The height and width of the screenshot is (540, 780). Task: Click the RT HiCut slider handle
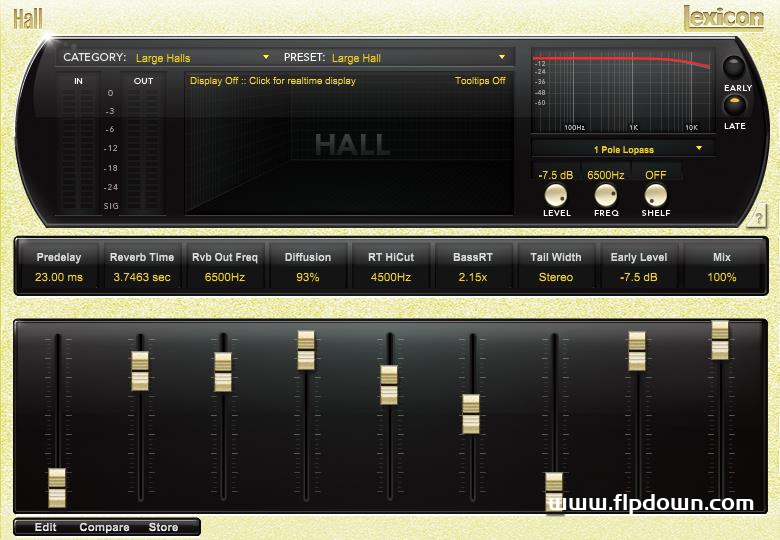click(x=389, y=385)
